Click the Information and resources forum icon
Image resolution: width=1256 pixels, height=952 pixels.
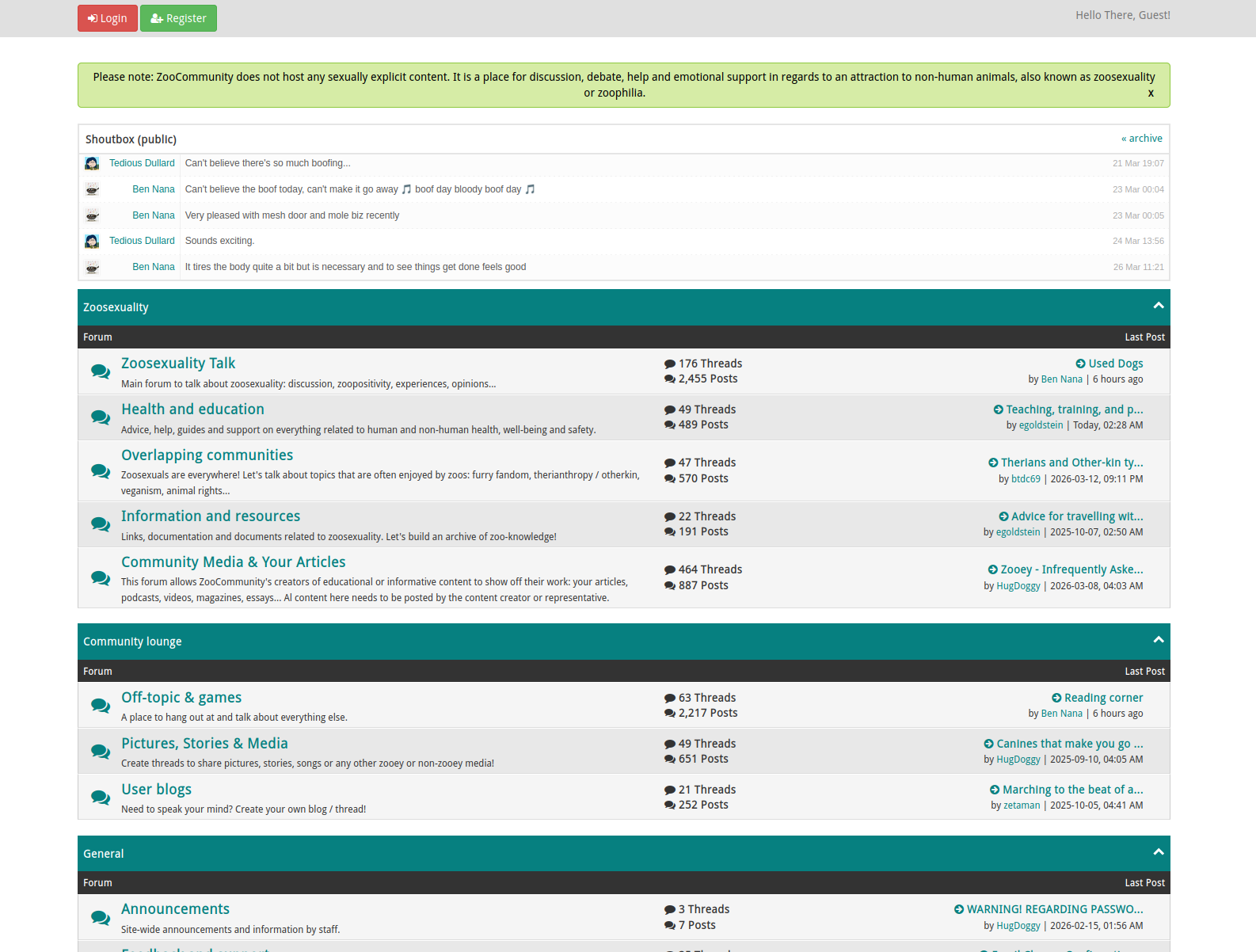pos(101,524)
